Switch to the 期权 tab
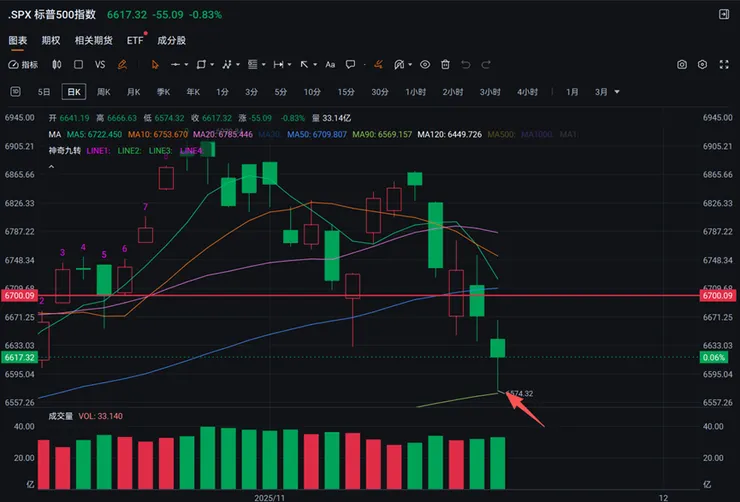 point(51,40)
